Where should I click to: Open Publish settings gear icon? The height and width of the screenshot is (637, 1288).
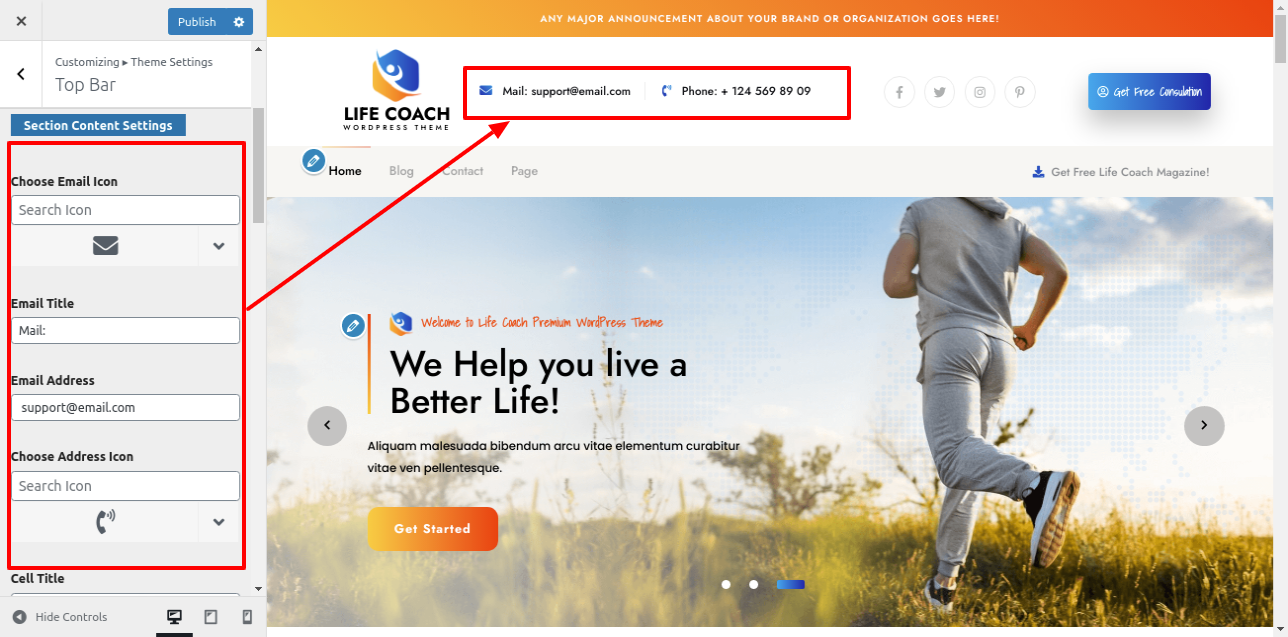[x=239, y=22]
